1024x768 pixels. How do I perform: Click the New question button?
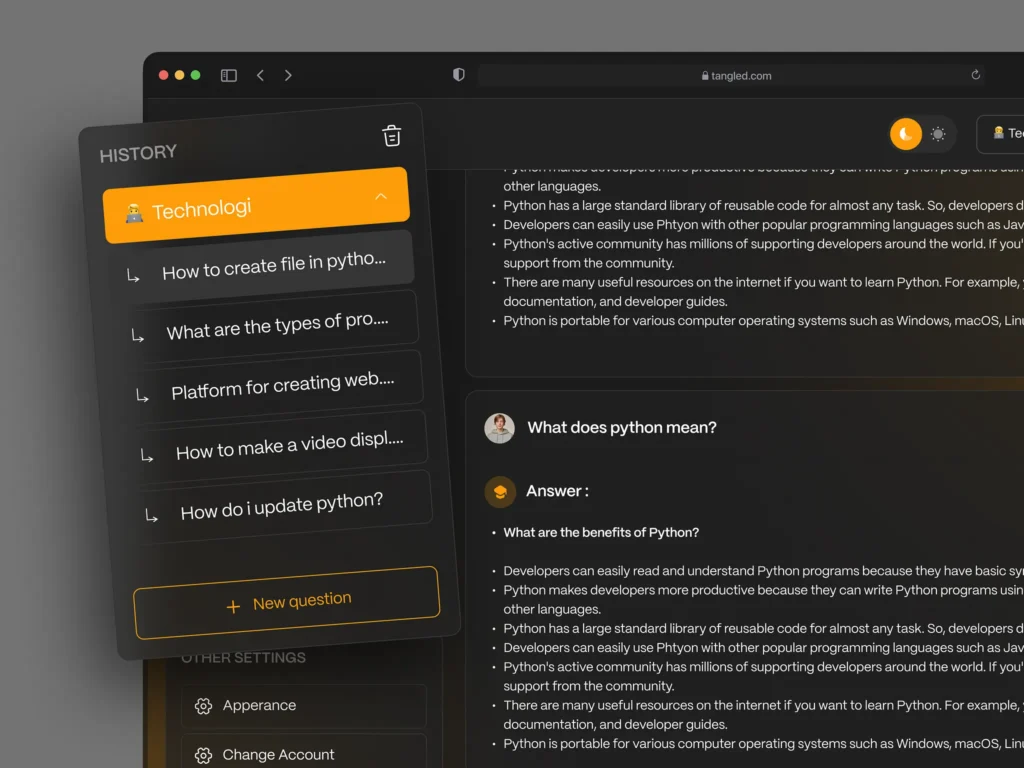[x=287, y=603]
